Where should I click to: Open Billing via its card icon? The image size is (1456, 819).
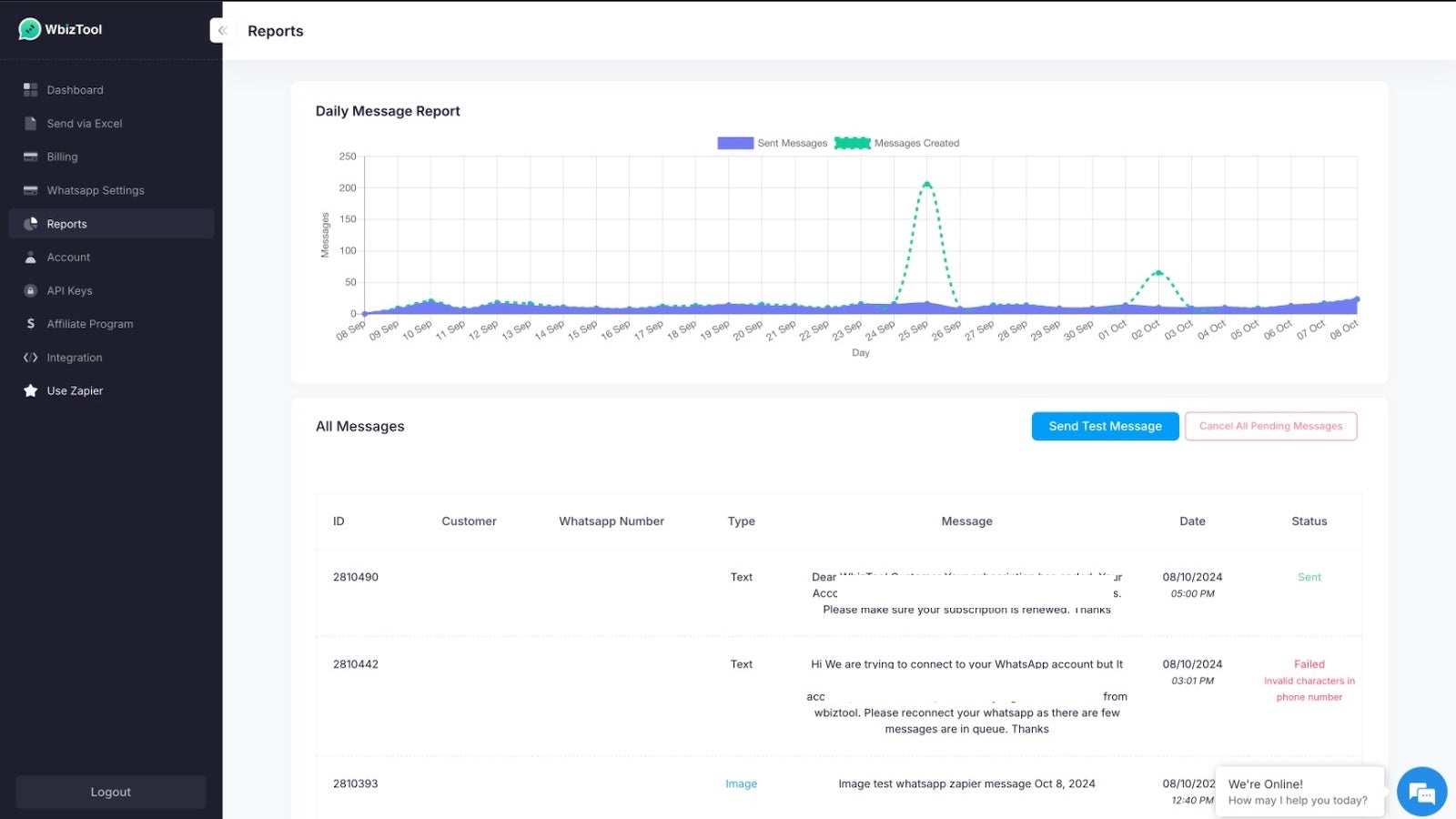(30, 157)
